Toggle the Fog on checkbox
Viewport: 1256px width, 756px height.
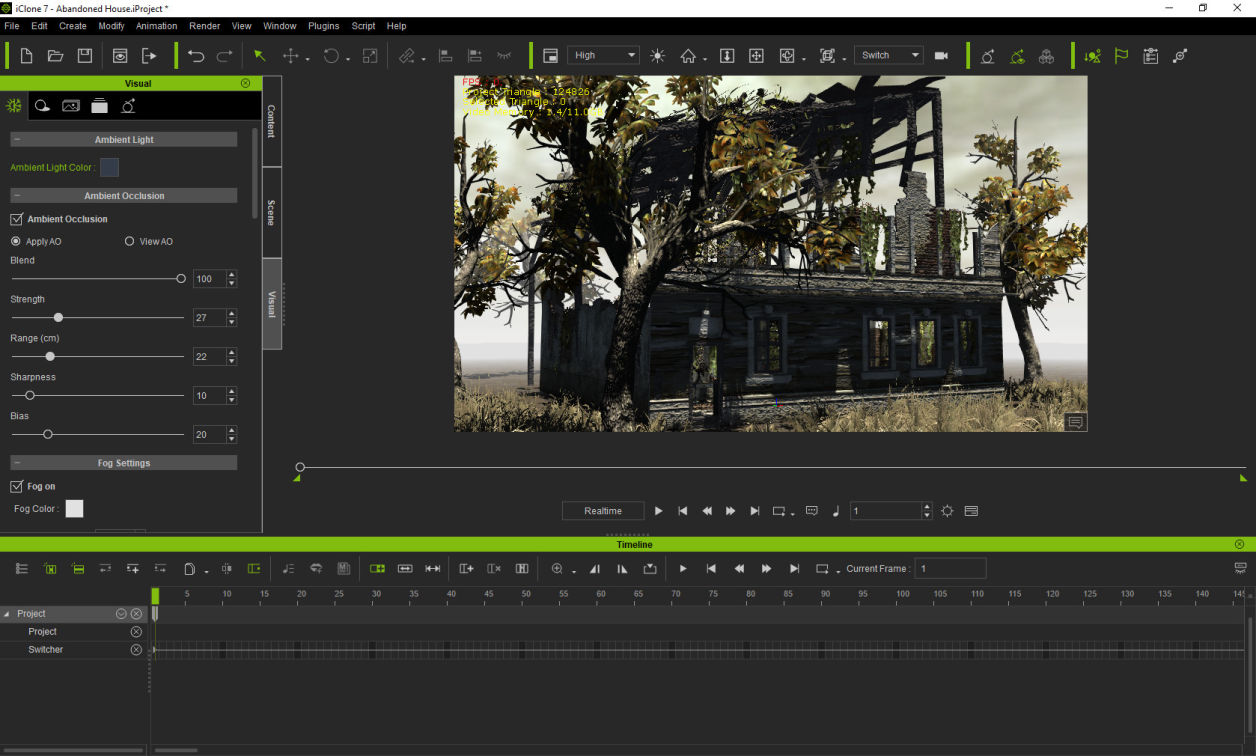pos(16,486)
